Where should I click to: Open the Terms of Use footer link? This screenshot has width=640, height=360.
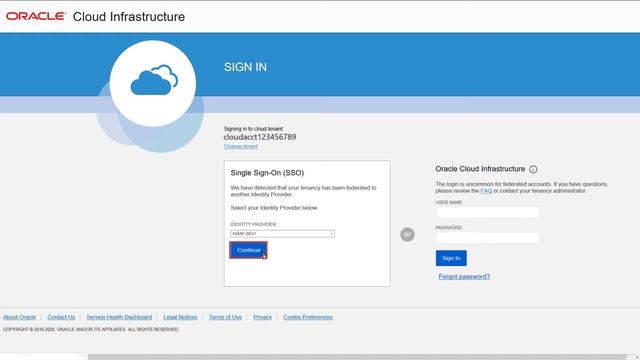click(225, 317)
